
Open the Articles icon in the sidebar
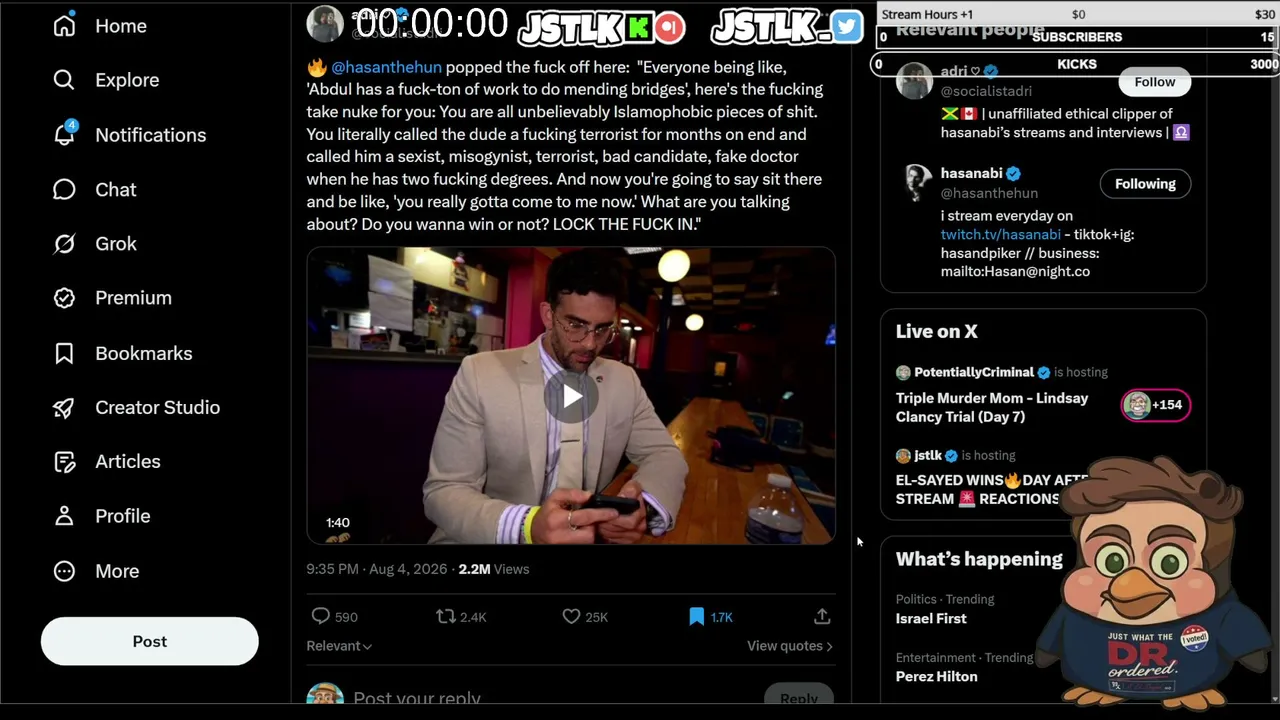(64, 462)
